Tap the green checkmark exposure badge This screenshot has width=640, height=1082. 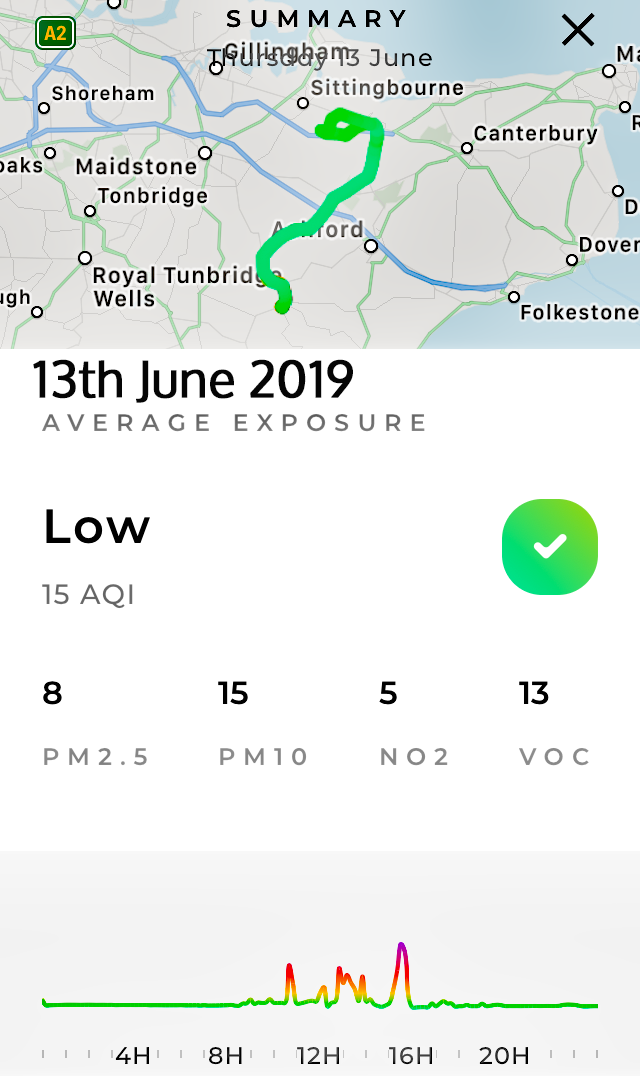549,546
